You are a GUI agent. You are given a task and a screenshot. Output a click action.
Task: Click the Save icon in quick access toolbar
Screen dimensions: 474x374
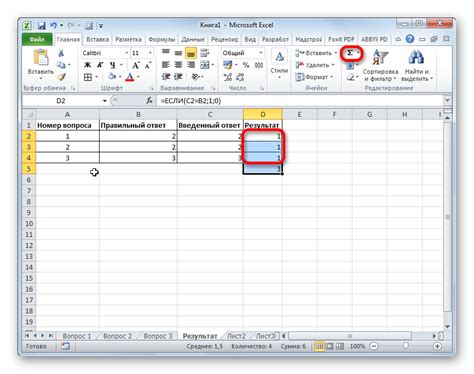(x=41, y=26)
